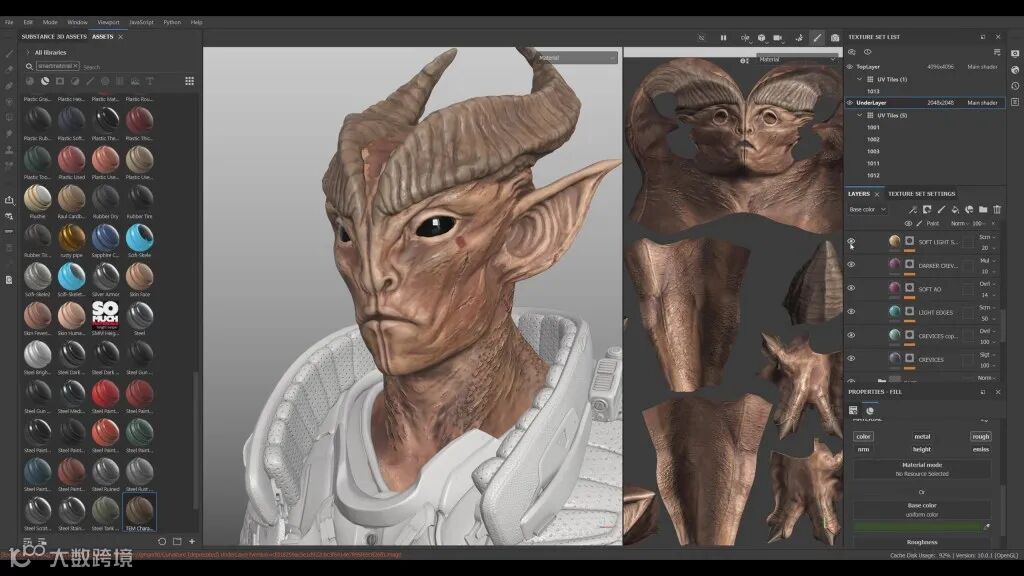The image size is (1024, 576).
Task: Take a render screenshot with camera icon
Action: pos(835,38)
